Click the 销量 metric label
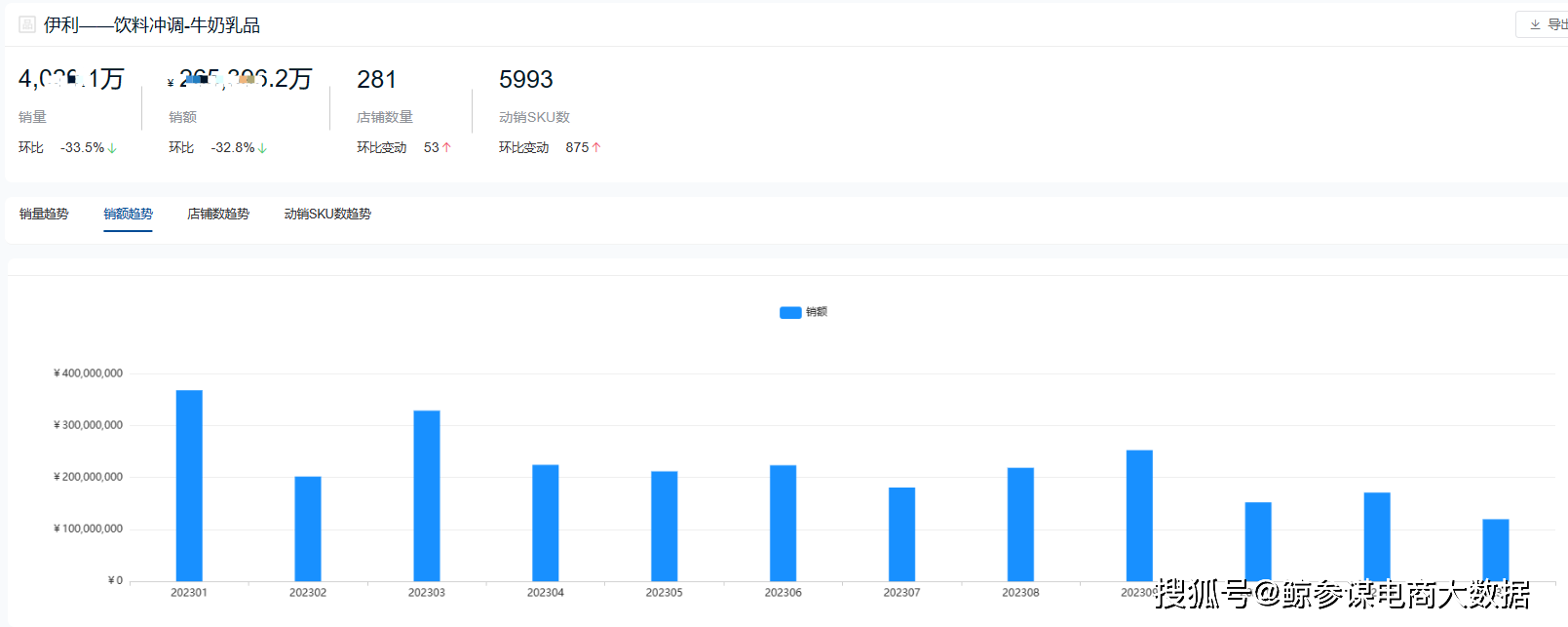This screenshot has height=627, width=1568. tap(32, 117)
